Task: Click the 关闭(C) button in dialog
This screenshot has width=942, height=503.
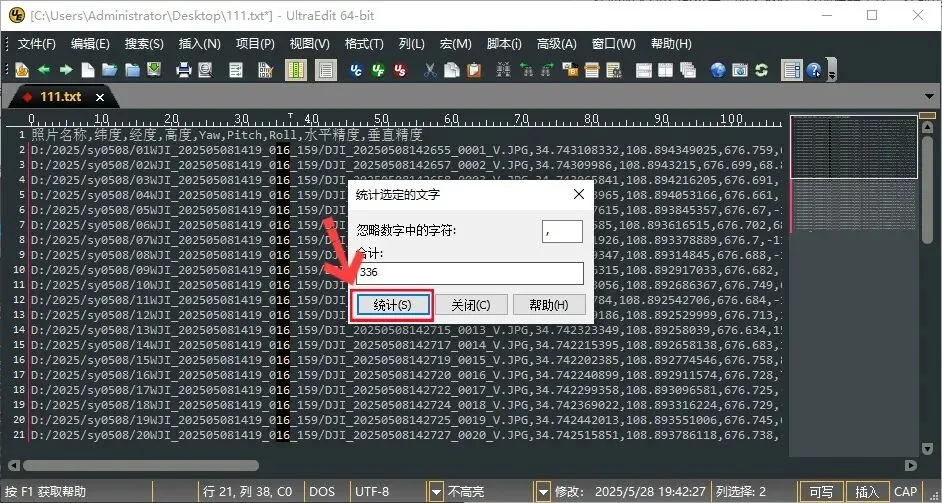Action: (471, 305)
